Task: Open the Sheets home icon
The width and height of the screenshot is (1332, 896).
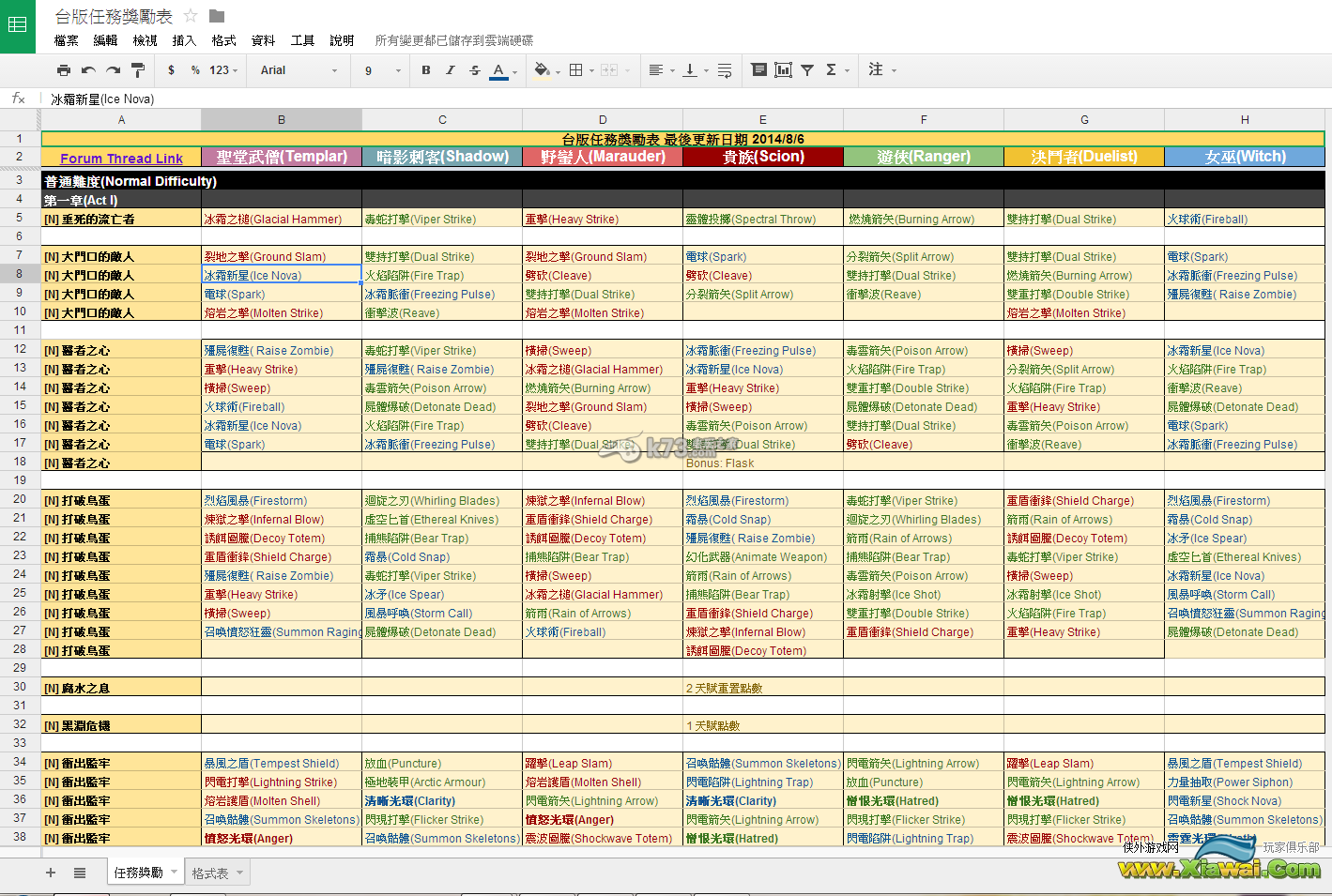Action: click(x=18, y=25)
